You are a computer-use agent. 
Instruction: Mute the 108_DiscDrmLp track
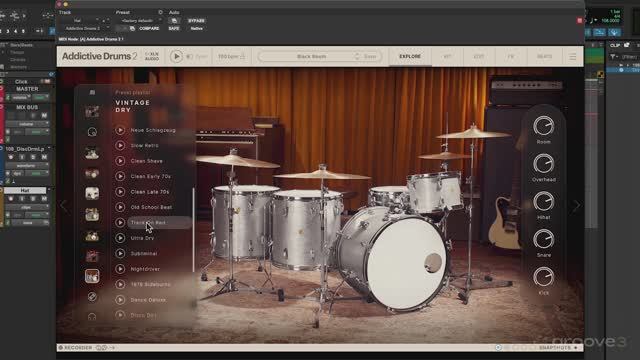(44, 157)
